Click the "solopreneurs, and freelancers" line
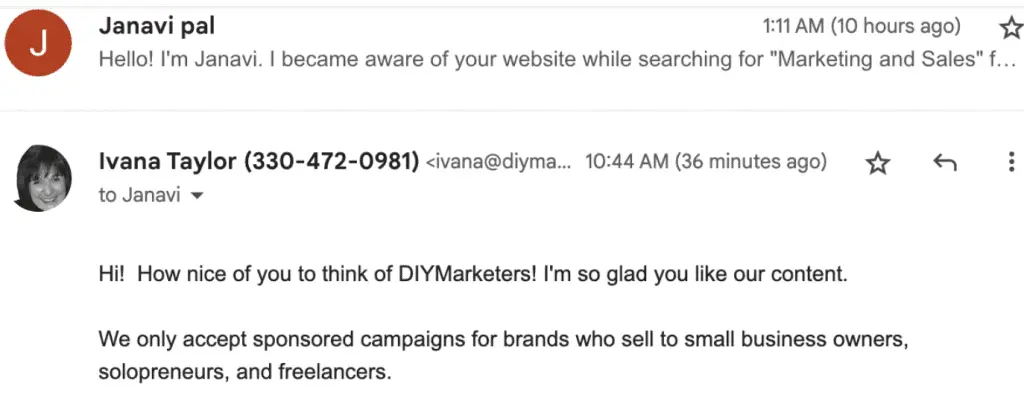1024x416 pixels. click(x=245, y=374)
